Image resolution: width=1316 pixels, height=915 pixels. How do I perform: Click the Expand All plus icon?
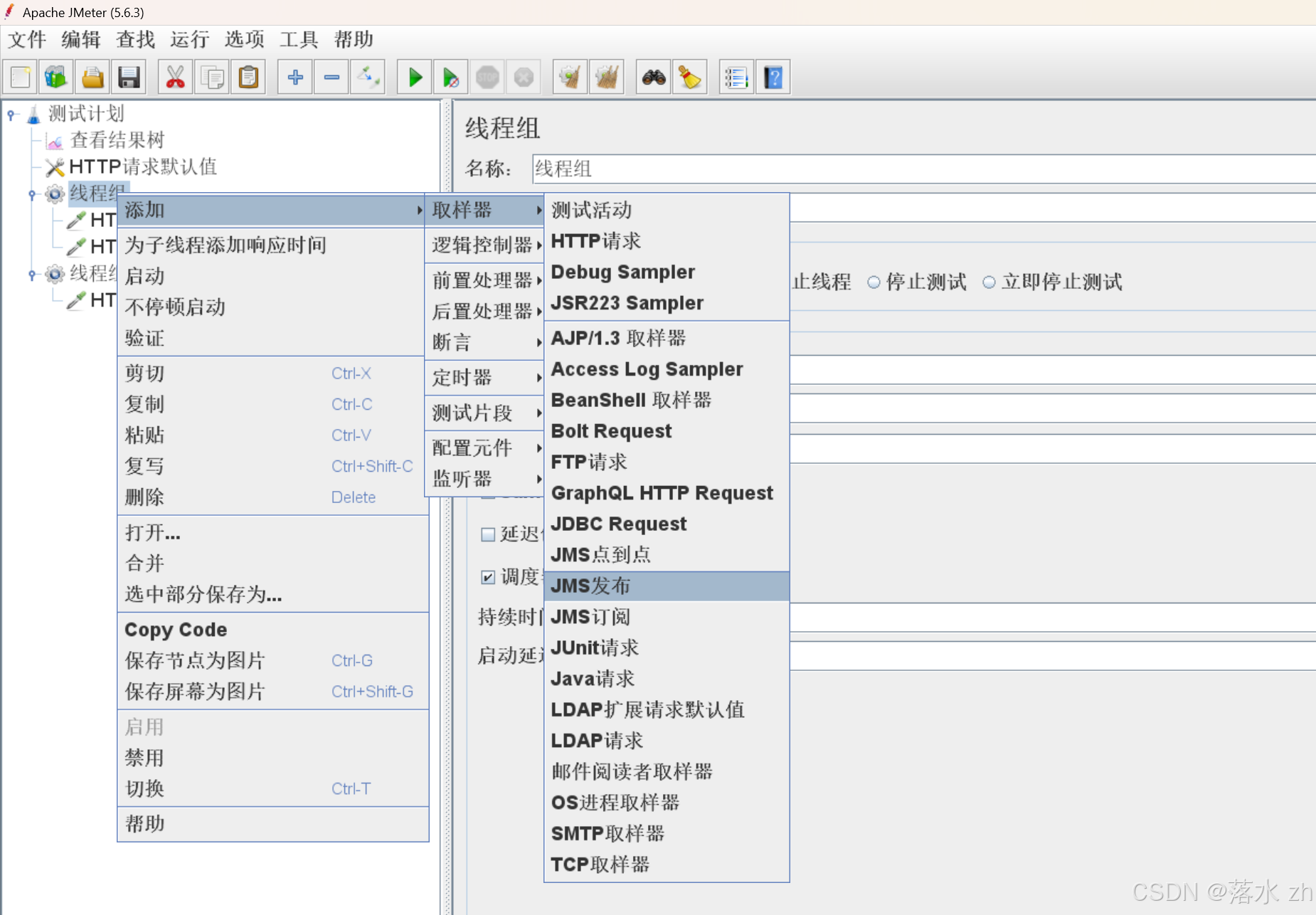coord(295,77)
